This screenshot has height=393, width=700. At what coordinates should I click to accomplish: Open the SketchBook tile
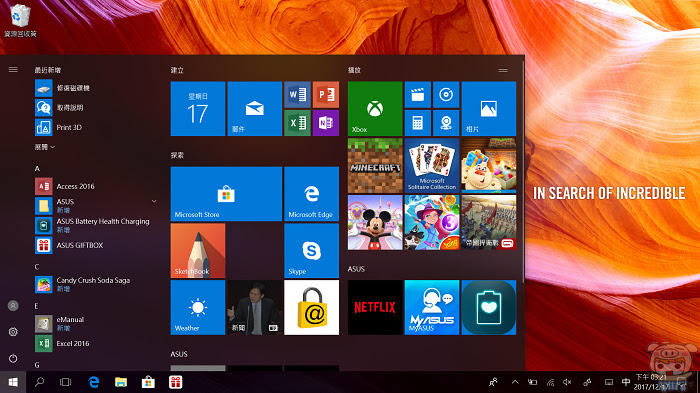pos(198,251)
